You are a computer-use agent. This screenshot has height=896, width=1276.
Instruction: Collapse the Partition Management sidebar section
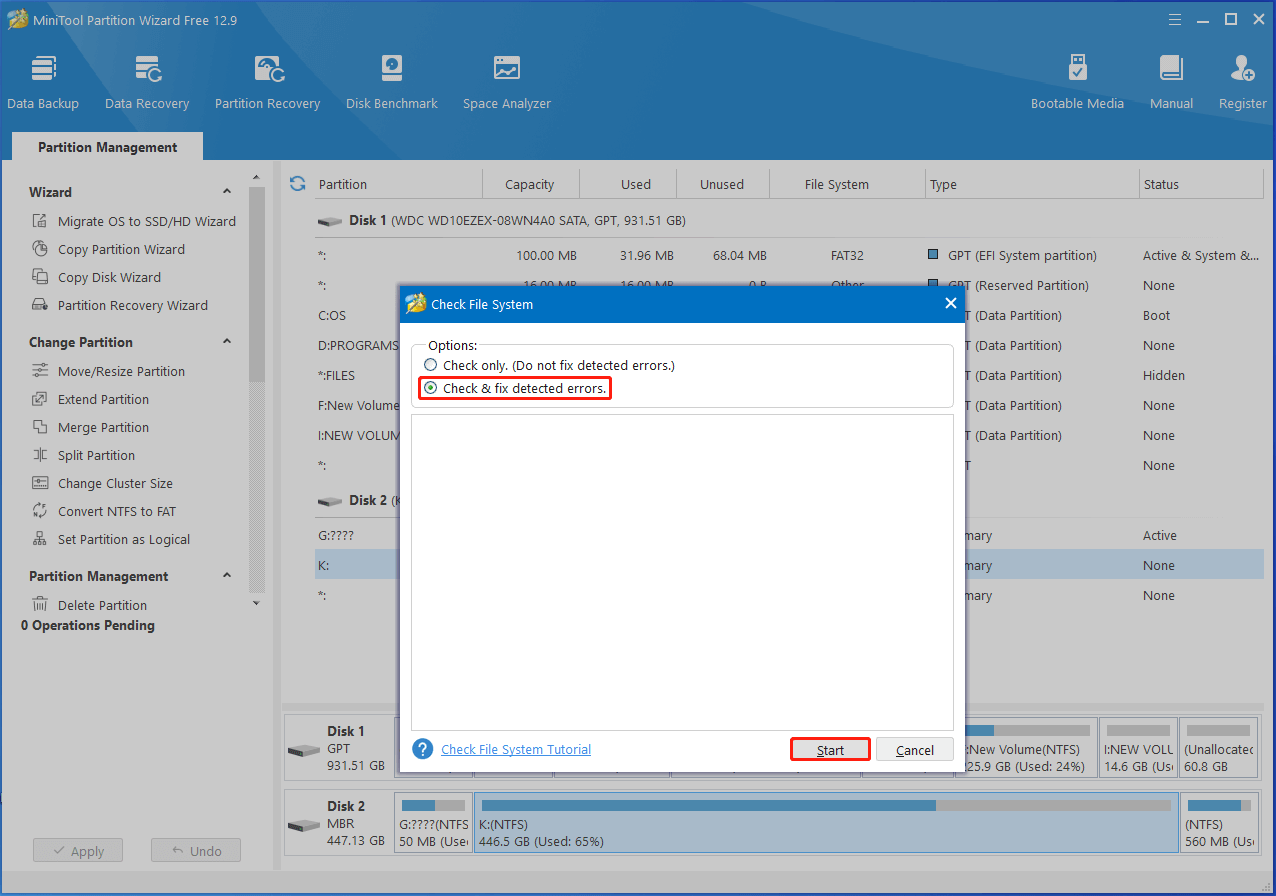point(227,576)
